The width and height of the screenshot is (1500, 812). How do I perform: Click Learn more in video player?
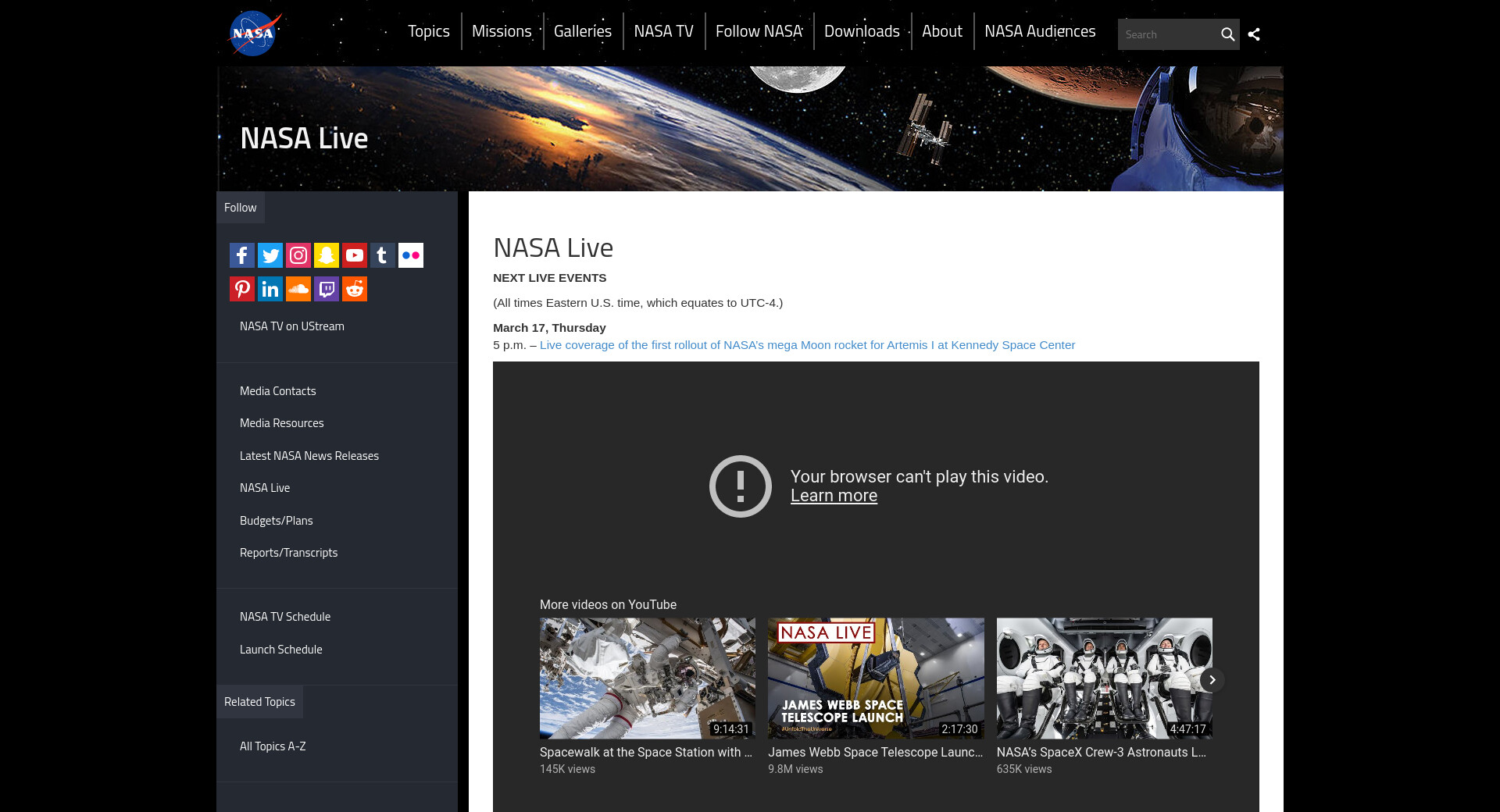point(834,496)
